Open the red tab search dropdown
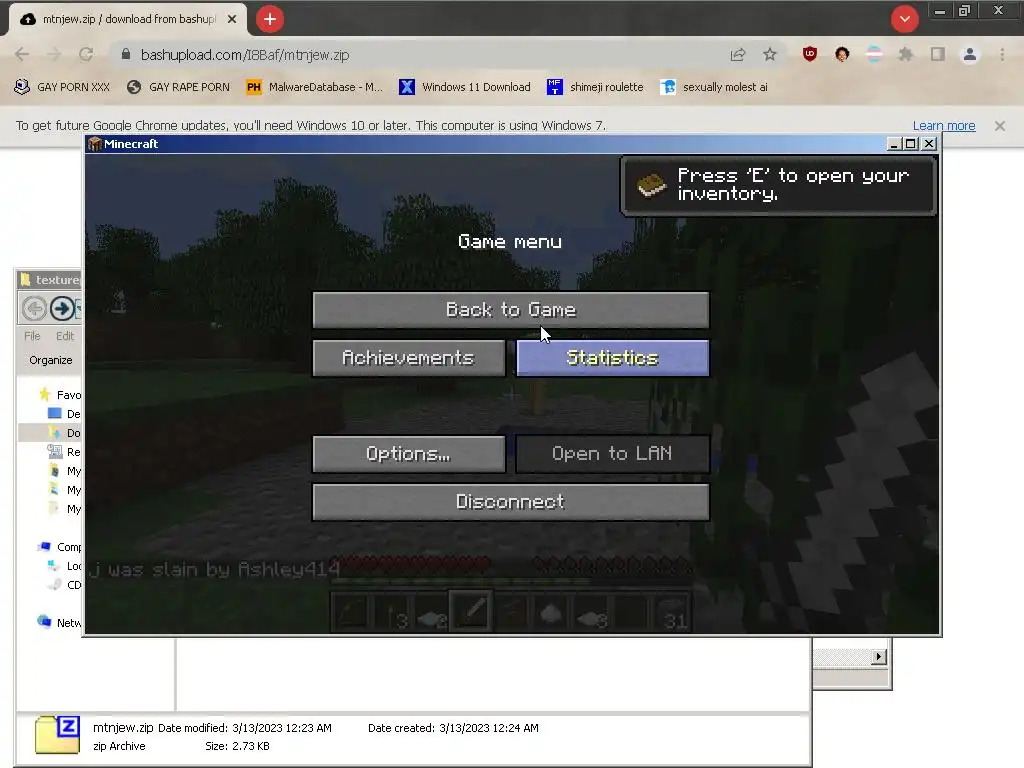This screenshot has height=768, width=1024. pyautogui.click(x=904, y=19)
